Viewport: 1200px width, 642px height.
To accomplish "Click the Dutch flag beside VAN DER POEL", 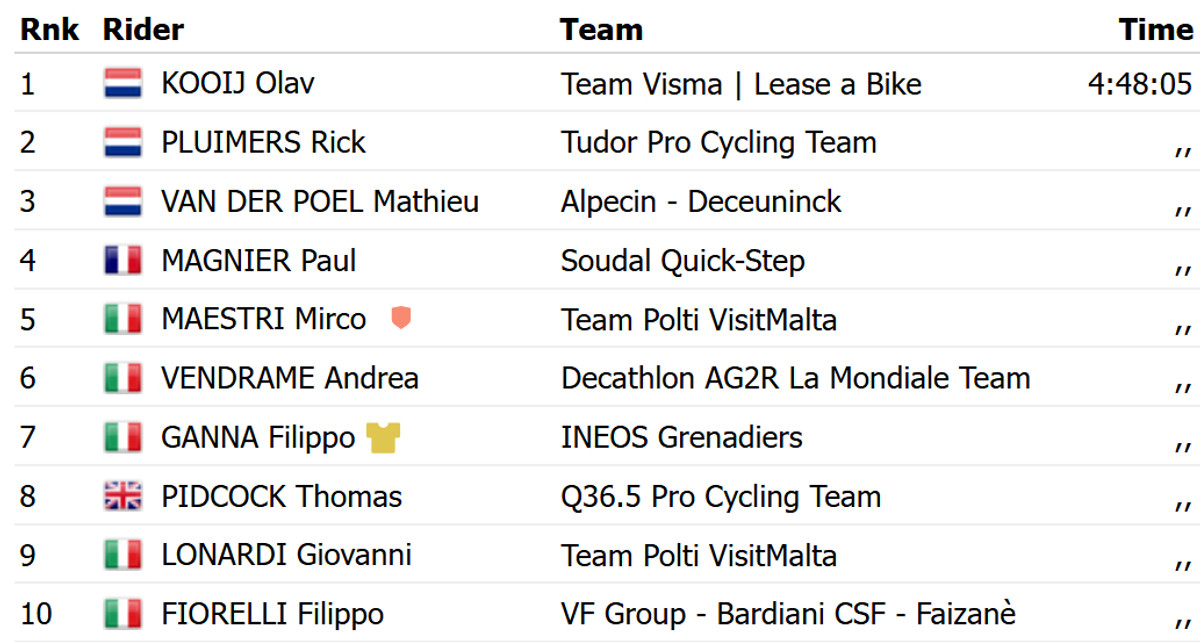I will coord(123,201).
